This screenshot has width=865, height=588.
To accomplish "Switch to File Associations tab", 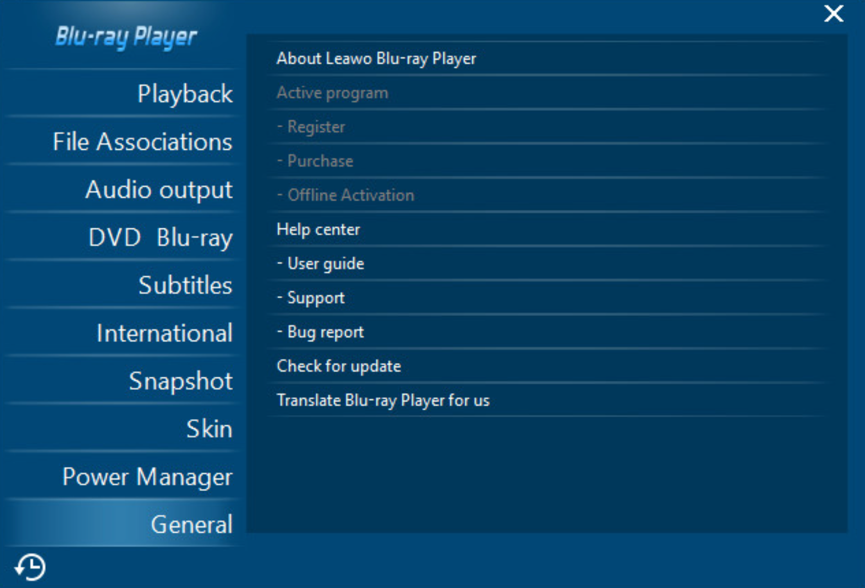I will (123, 141).
